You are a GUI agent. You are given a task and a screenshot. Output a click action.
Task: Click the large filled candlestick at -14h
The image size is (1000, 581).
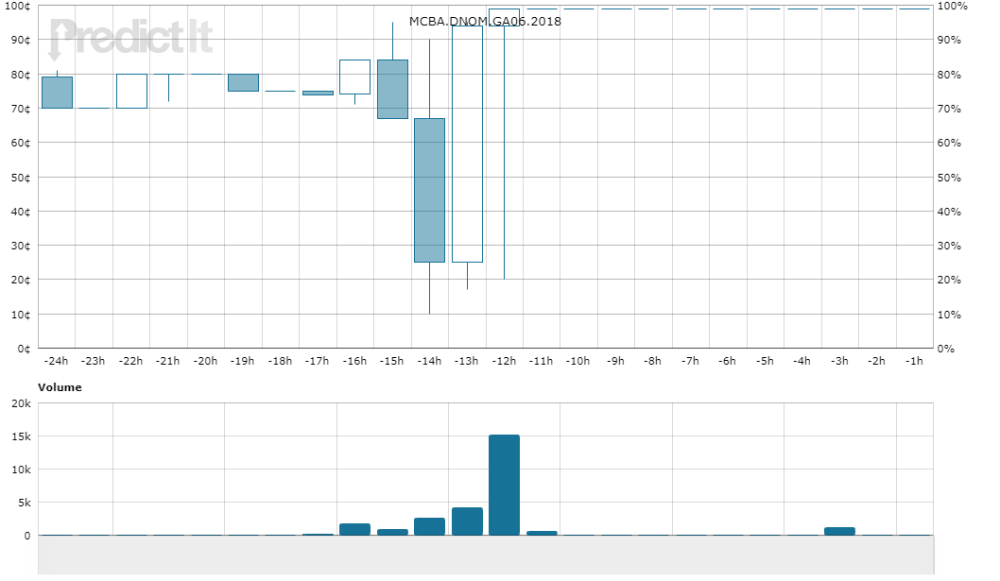pyautogui.click(x=430, y=190)
